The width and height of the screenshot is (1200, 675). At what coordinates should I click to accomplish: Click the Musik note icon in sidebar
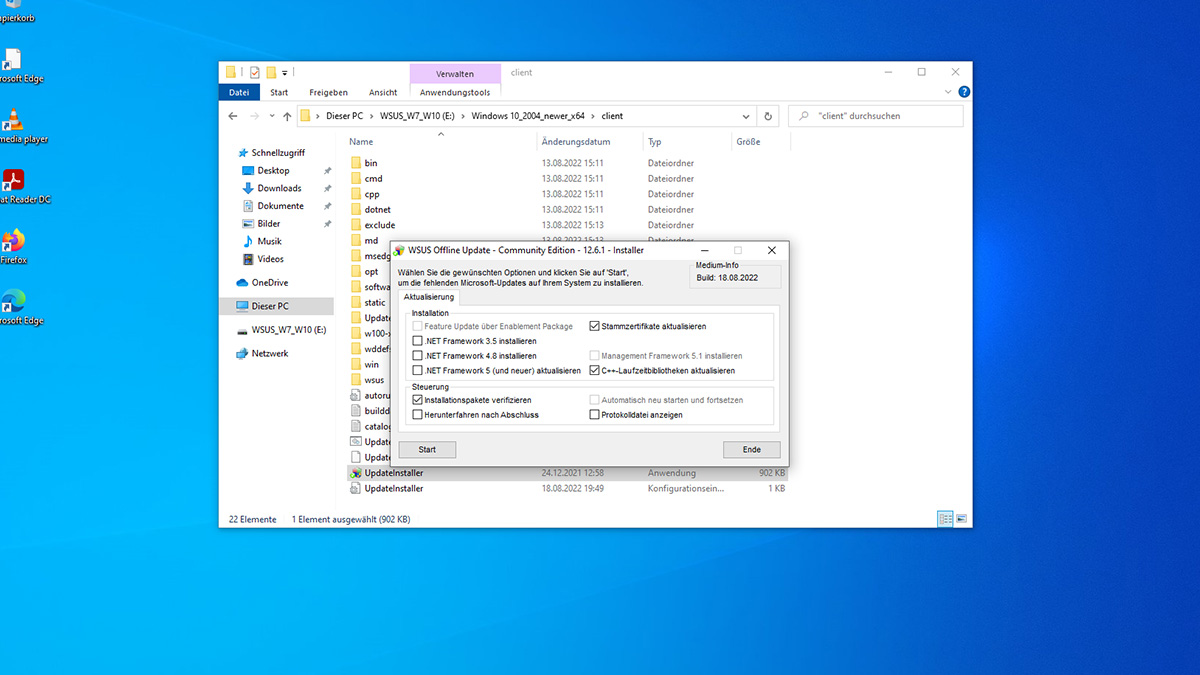249,241
